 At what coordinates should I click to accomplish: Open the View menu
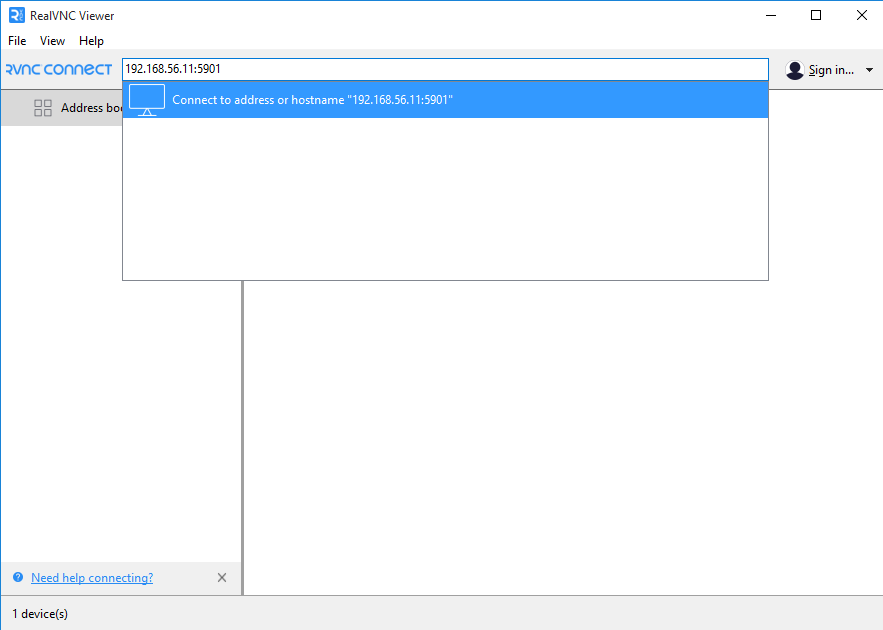52,41
